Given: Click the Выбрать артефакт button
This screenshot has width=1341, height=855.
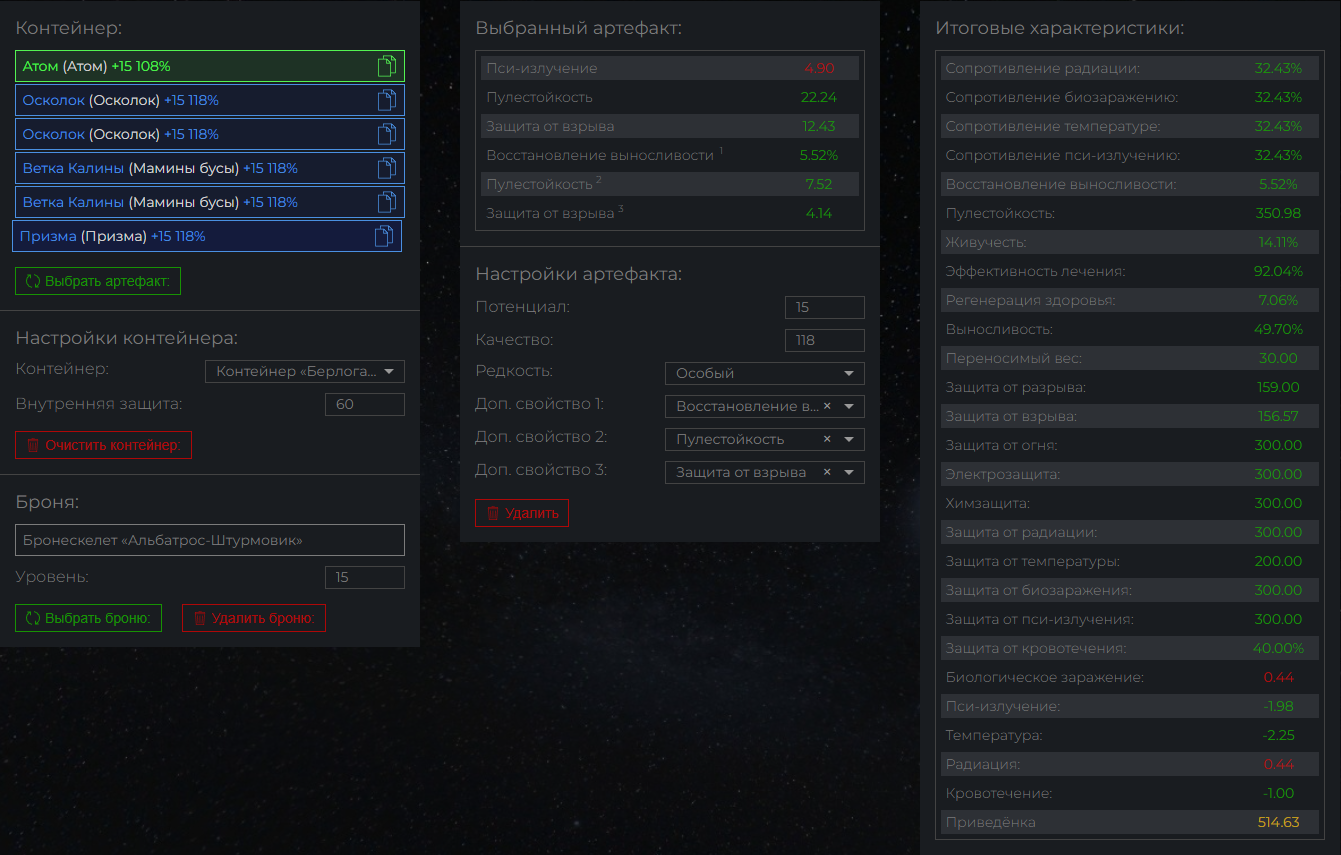Looking at the screenshot, I should click(x=98, y=281).
